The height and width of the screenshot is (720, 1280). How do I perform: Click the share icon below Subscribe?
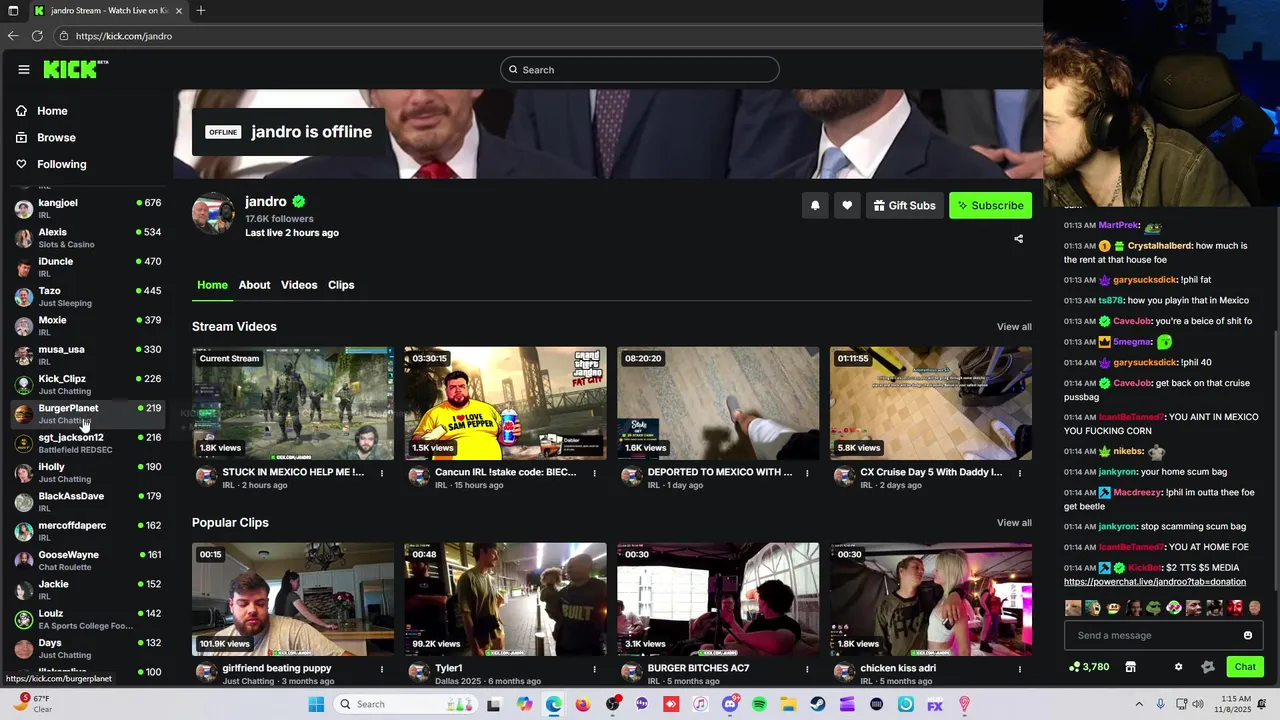(1018, 239)
